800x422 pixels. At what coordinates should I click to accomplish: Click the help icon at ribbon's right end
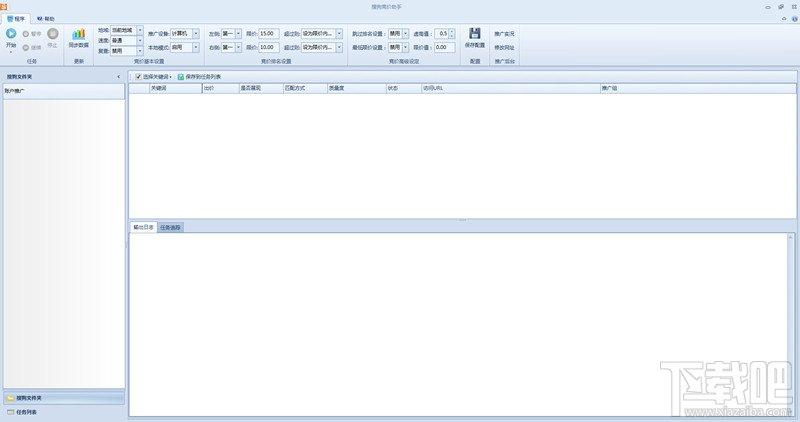(x=795, y=19)
